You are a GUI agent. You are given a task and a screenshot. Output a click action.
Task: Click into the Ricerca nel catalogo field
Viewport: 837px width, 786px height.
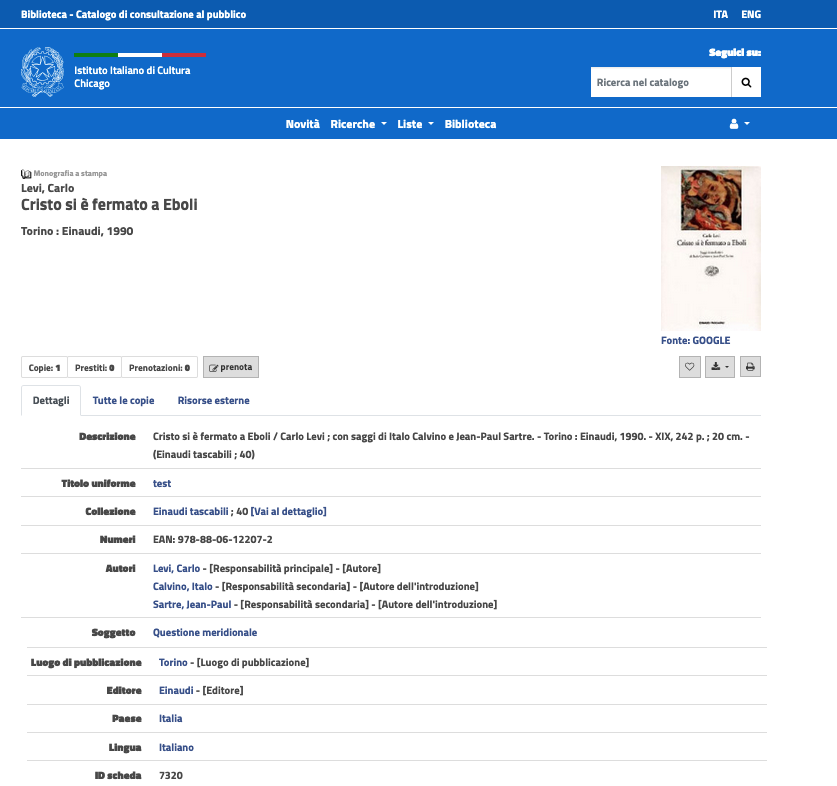pyautogui.click(x=660, y=83)
